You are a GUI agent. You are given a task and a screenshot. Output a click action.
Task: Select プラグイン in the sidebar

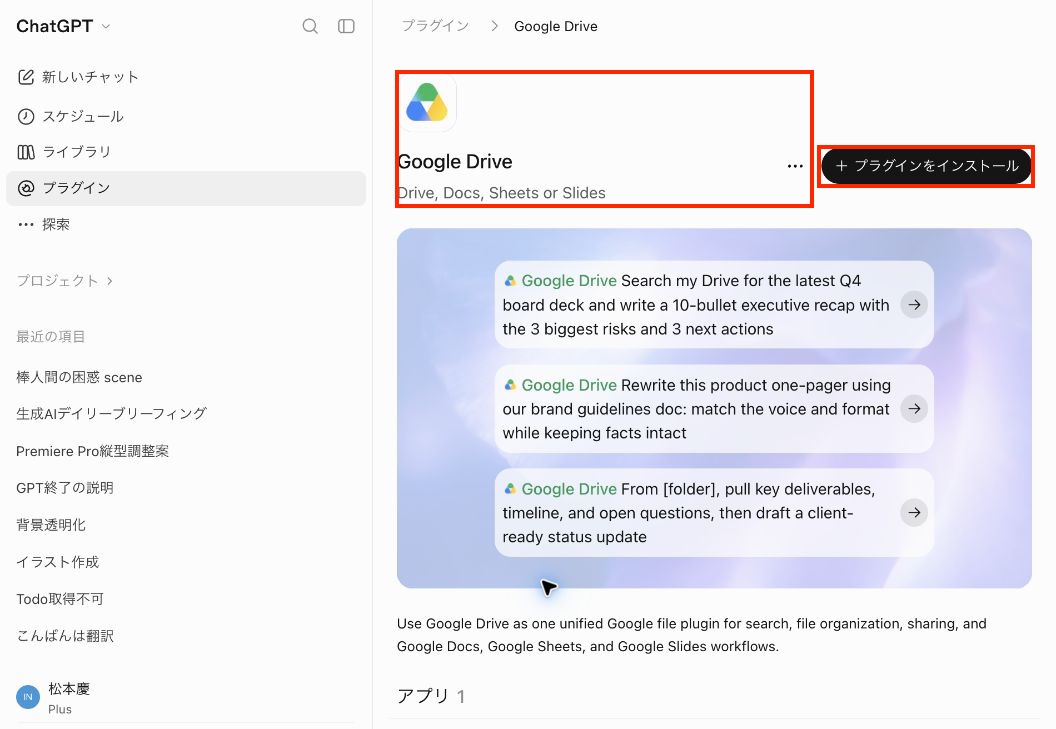(186, 188)
